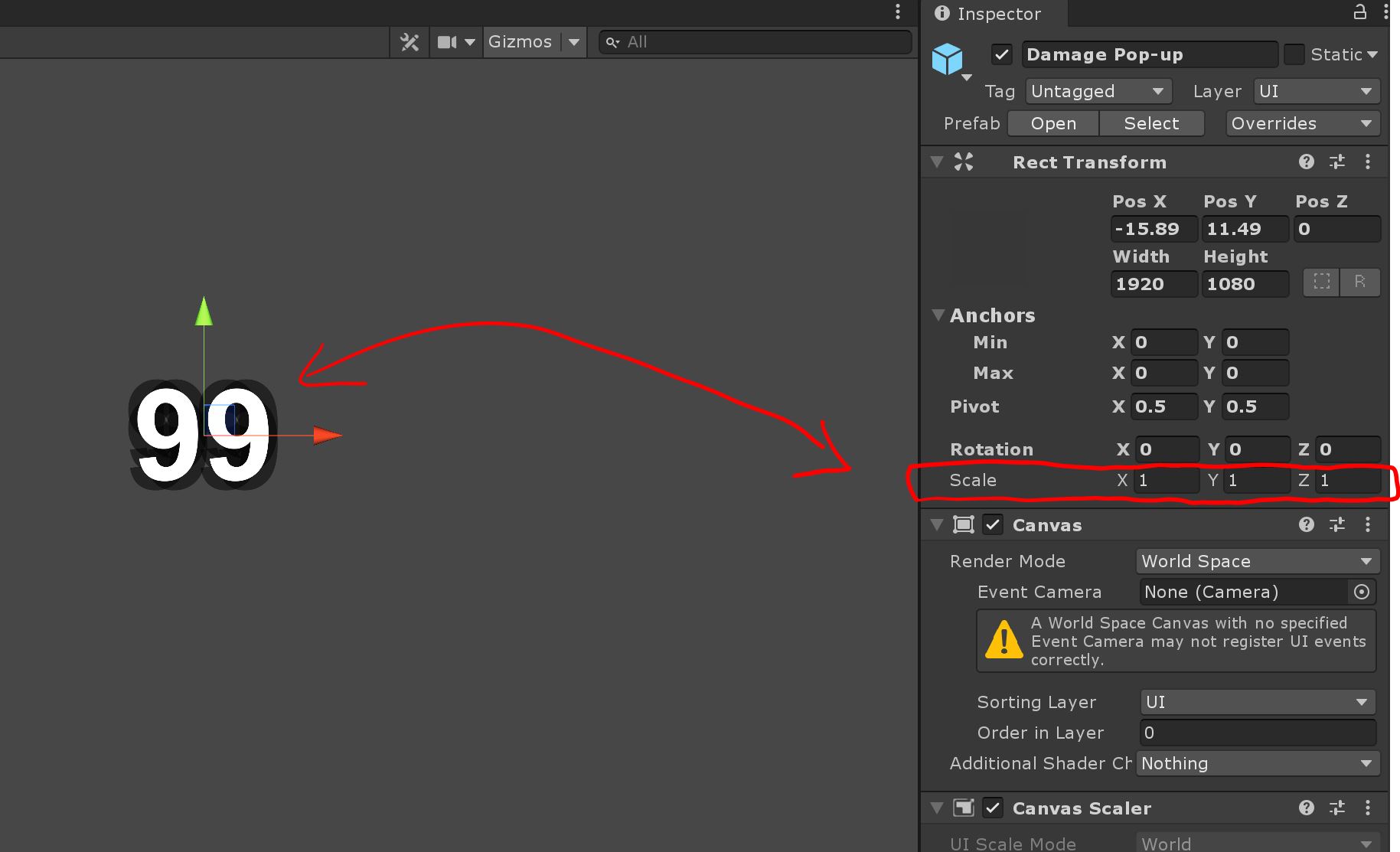Click inside the scene search field

[x=758, y=42]
